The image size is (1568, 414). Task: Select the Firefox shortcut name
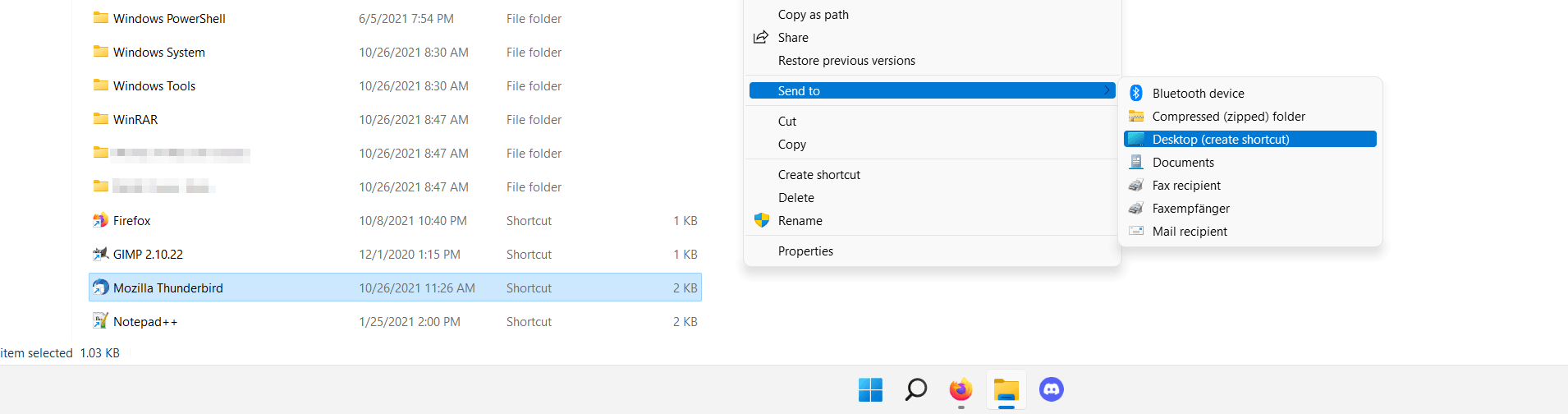tap(131, 220)
